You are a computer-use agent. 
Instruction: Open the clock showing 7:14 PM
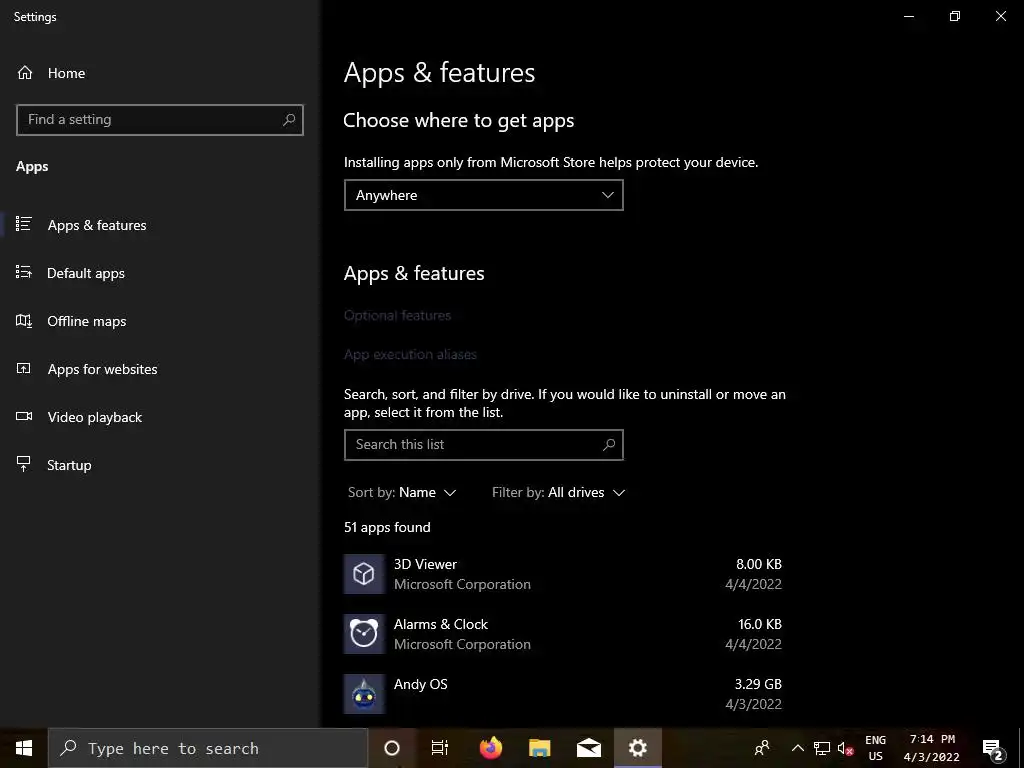(932, 748)
